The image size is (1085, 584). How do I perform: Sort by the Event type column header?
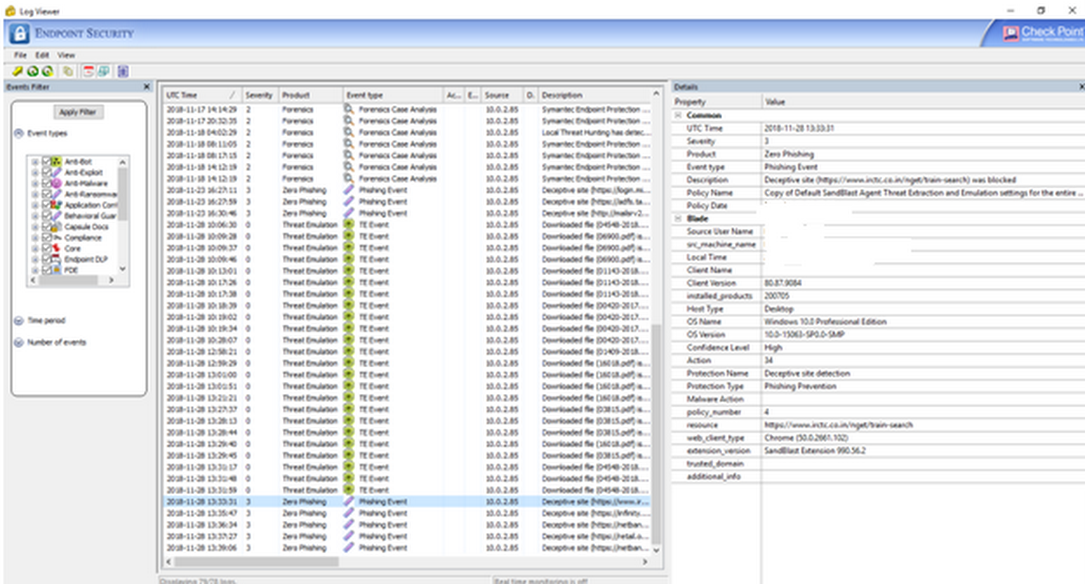click(392, 95)
